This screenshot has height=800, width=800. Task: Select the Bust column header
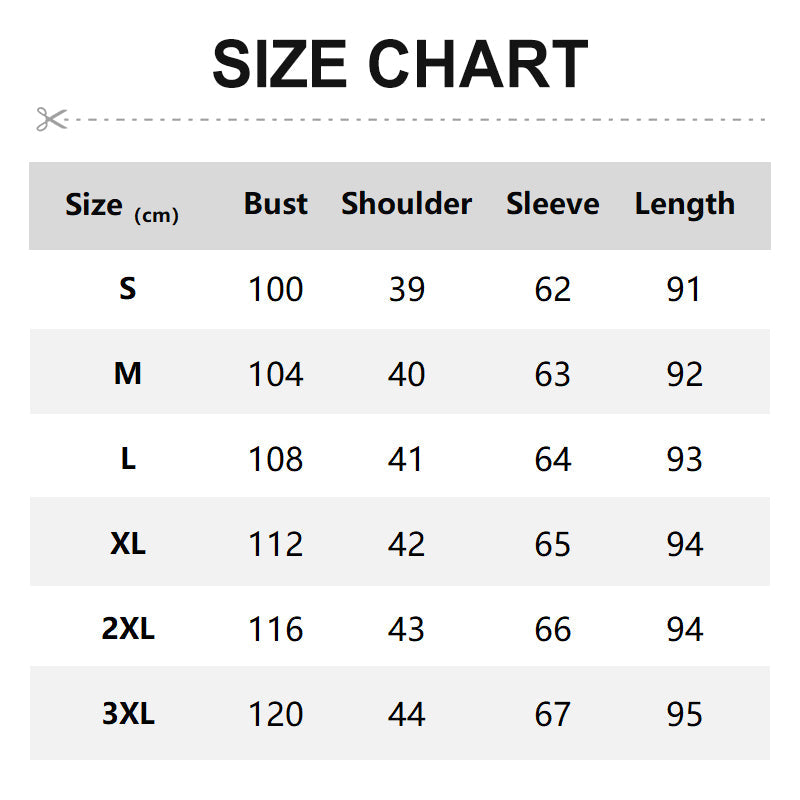[x=276, y=204]
